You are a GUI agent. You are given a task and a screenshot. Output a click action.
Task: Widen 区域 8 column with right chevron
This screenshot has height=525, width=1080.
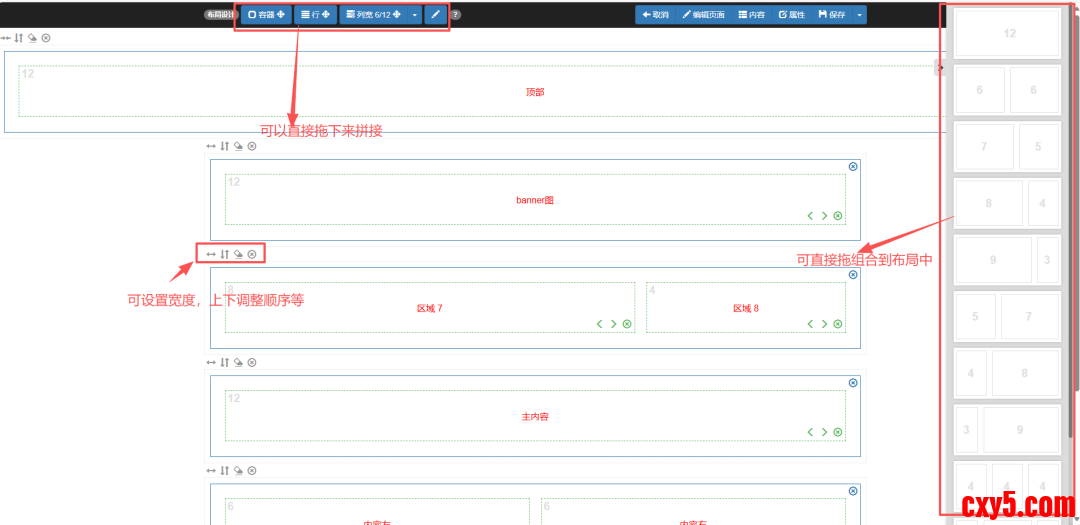point(824,324)
